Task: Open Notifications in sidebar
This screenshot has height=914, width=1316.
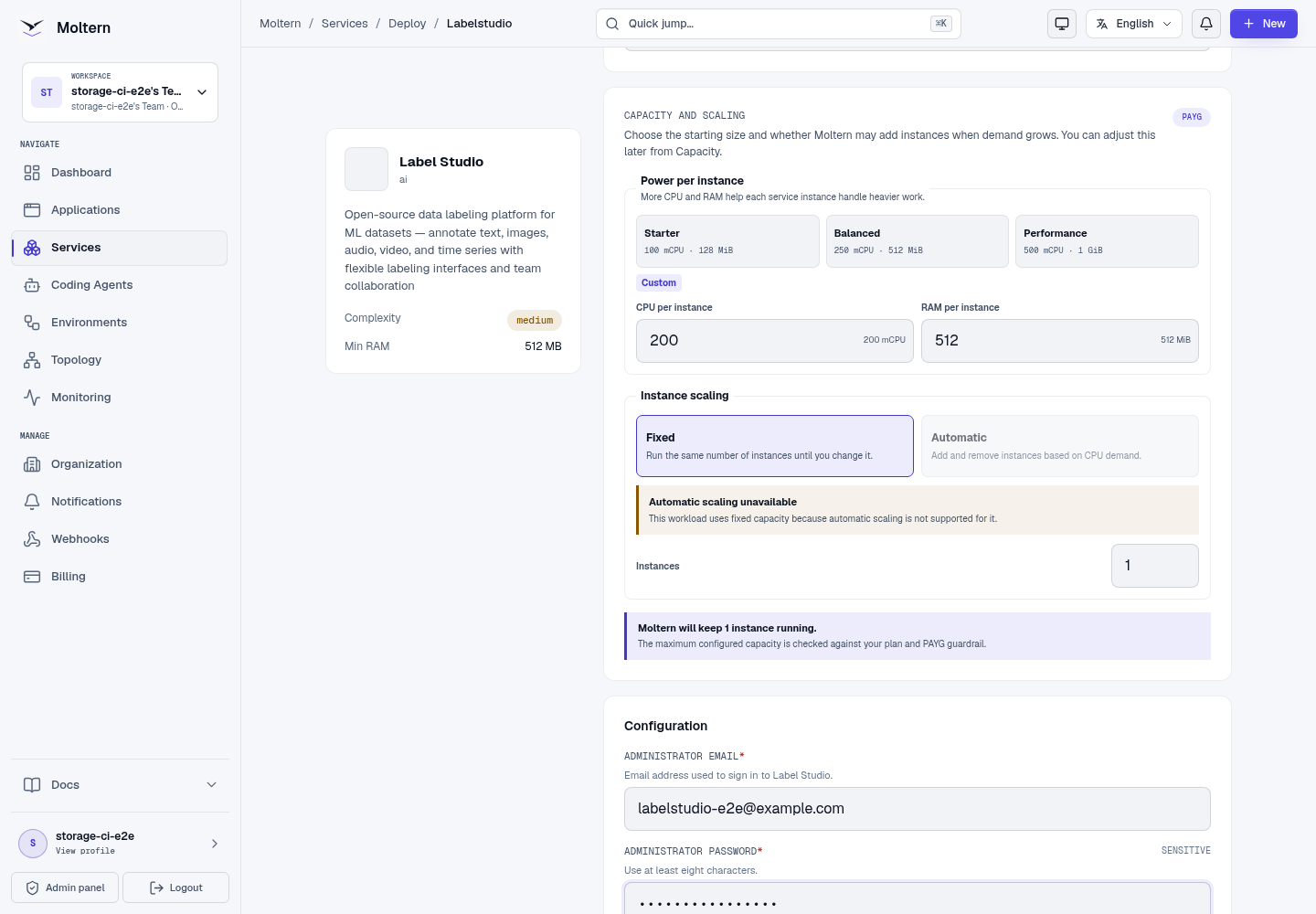Action: coord(119,502)
